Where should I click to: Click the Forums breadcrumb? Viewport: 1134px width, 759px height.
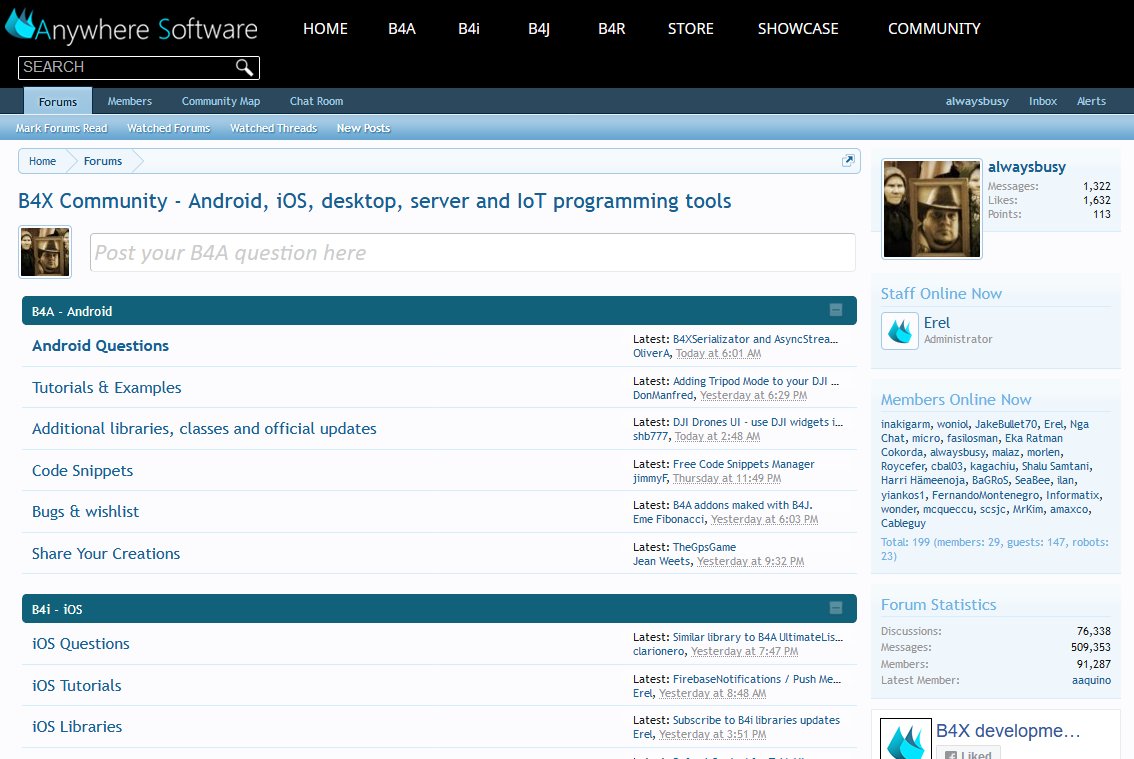[x=103, y=161]
